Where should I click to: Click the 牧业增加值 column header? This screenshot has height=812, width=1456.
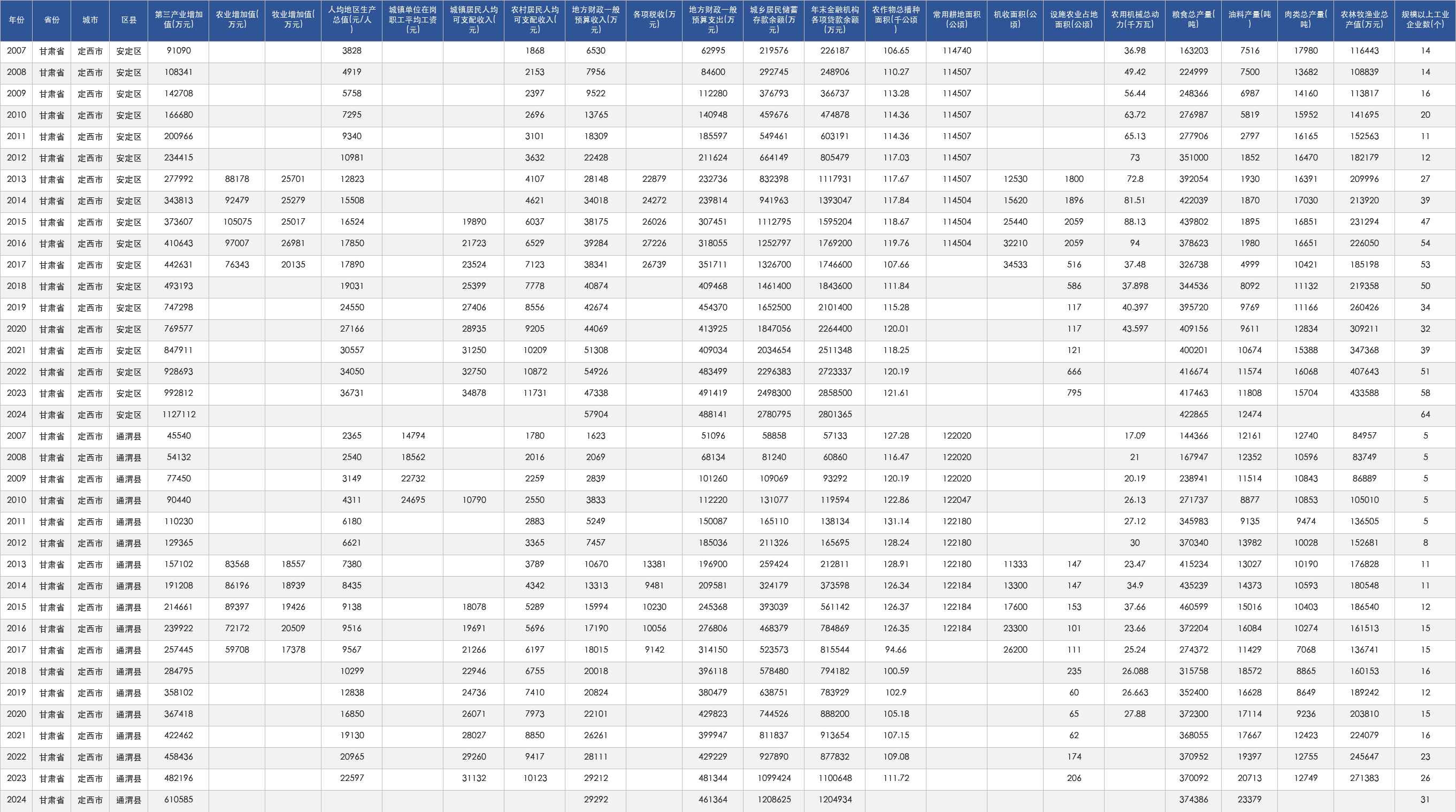pyautogui.click(x=293, y=20)
